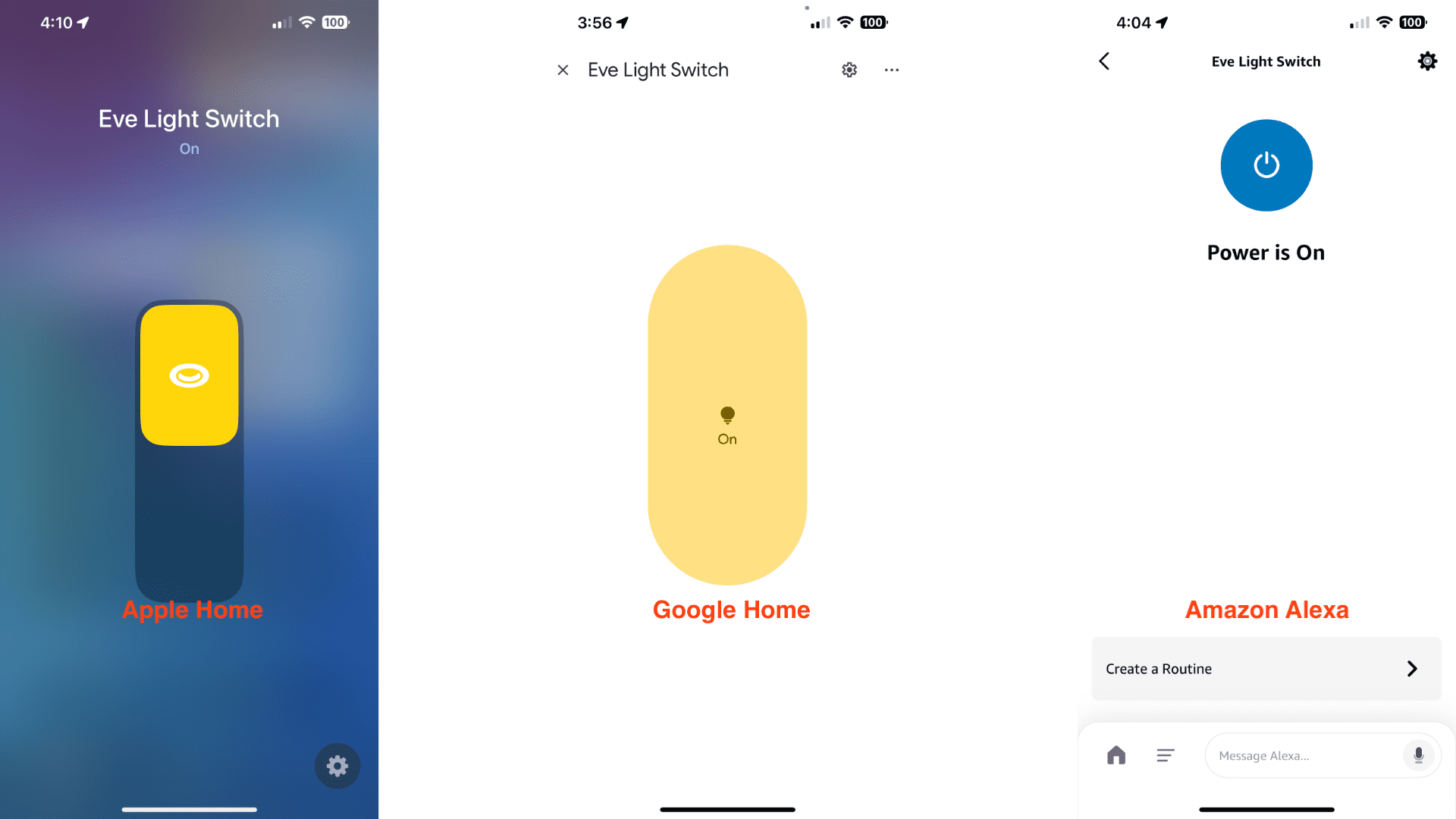Click the Google Home overflow menu icon
The image size is (1456, 819).
[x=891, y=68]
